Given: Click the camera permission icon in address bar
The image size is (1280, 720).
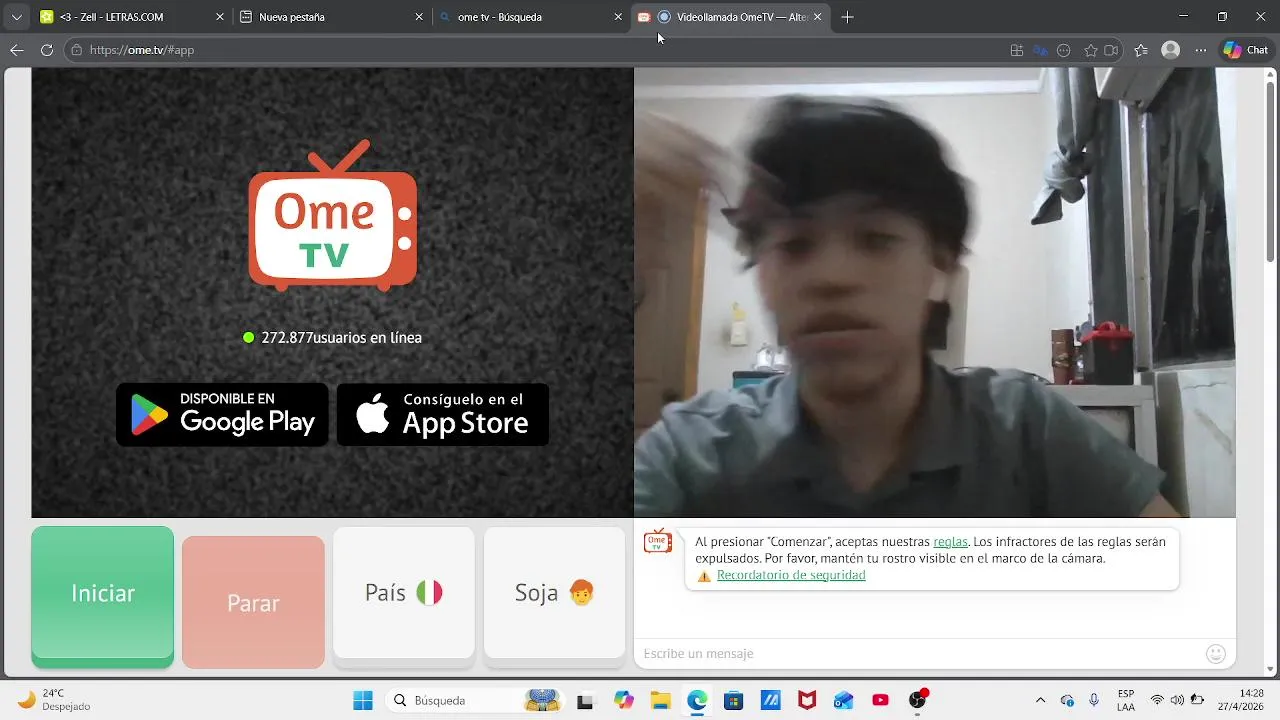Looking at the screenshot, I should [x=1111, y=50].
